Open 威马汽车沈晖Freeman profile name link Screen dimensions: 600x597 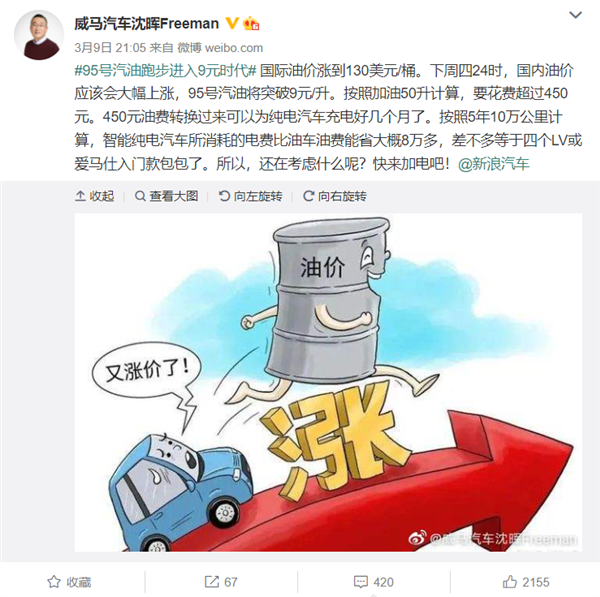point(146,24)
